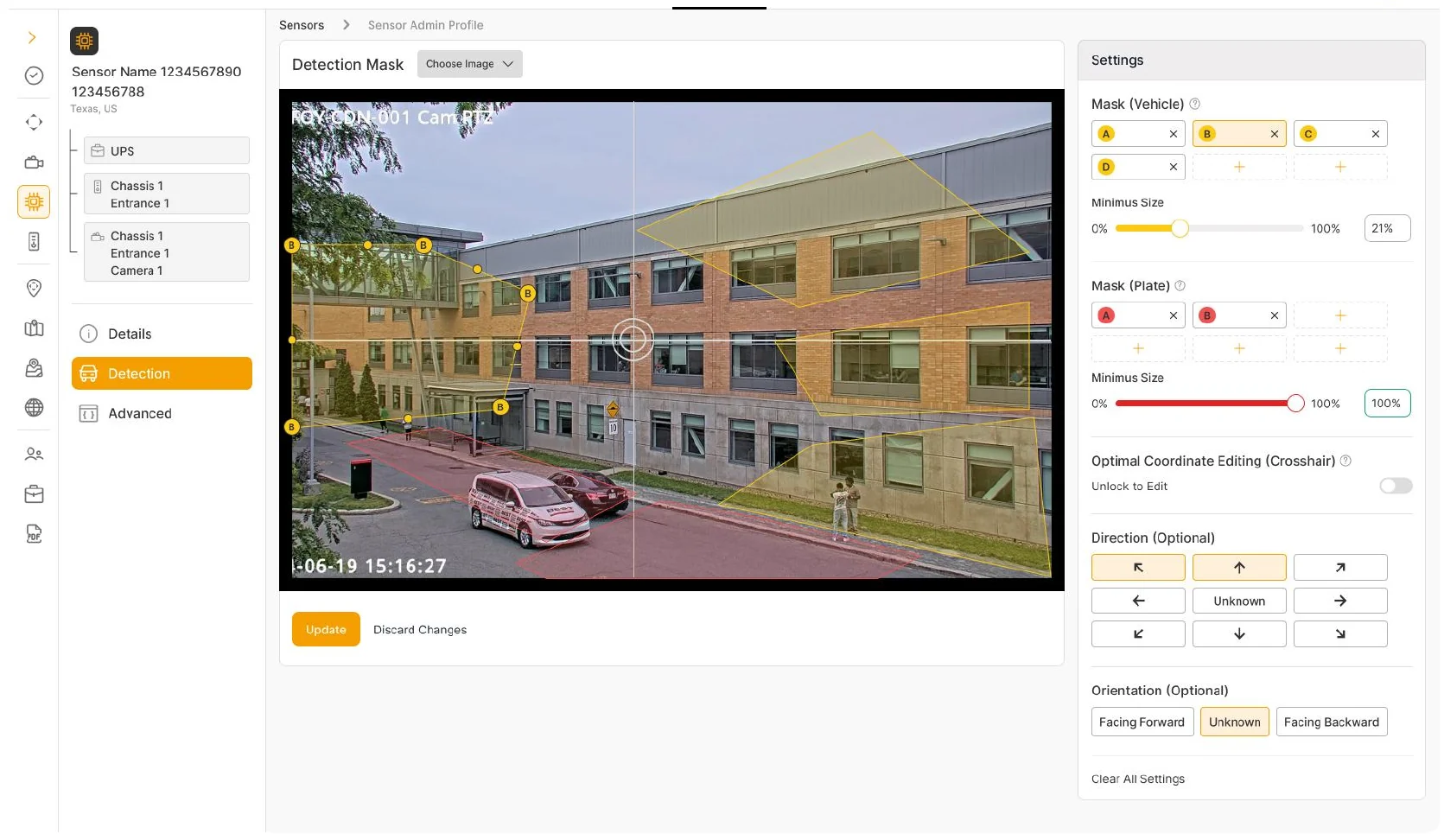Open the stamp badge icon in the sidebar
The image size is (1444, 840).
click(x=34, y=368)
